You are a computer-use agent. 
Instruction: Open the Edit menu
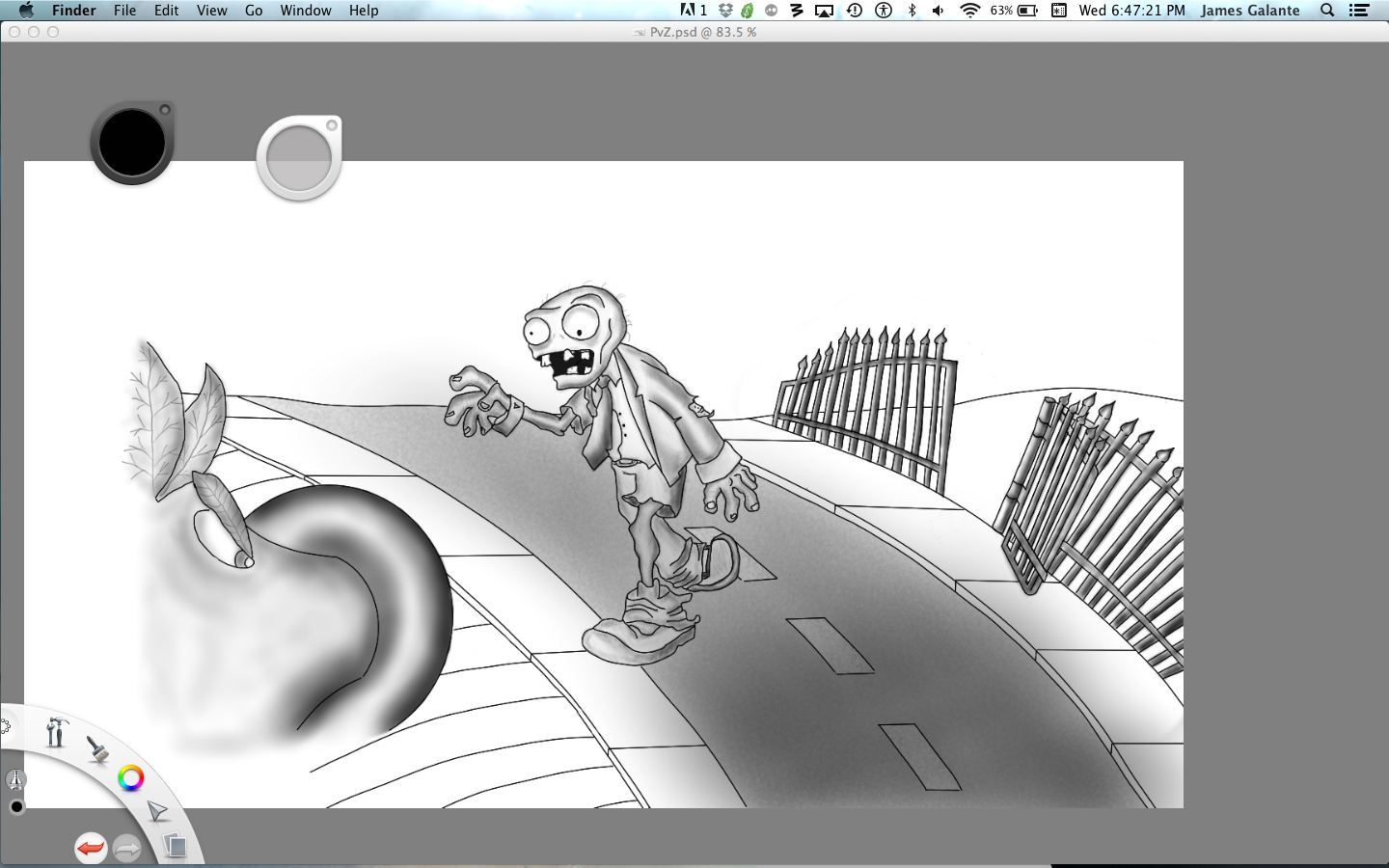tap(167, 11)
